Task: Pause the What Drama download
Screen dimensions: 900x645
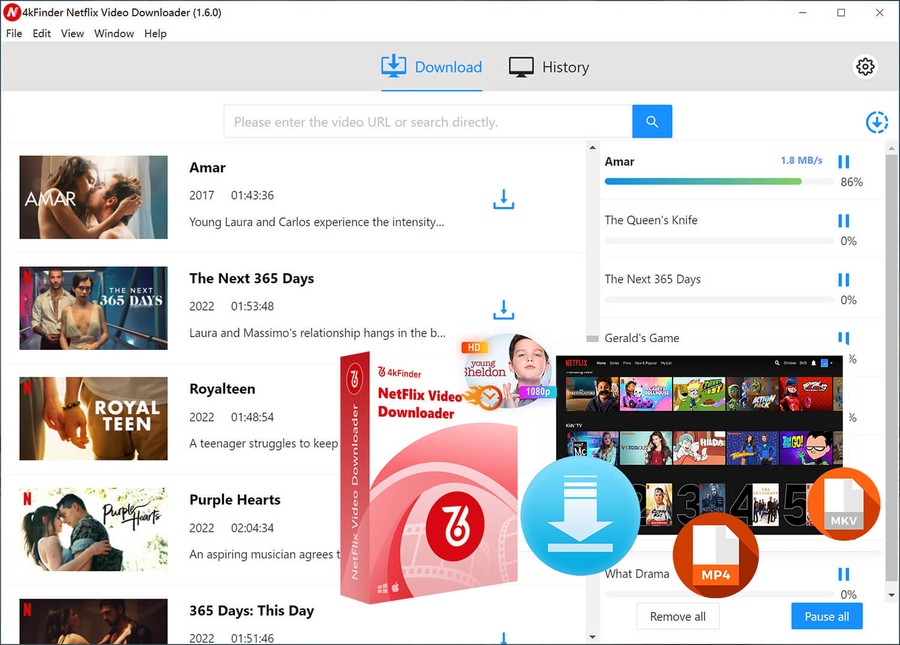Action: click(843, 575)
